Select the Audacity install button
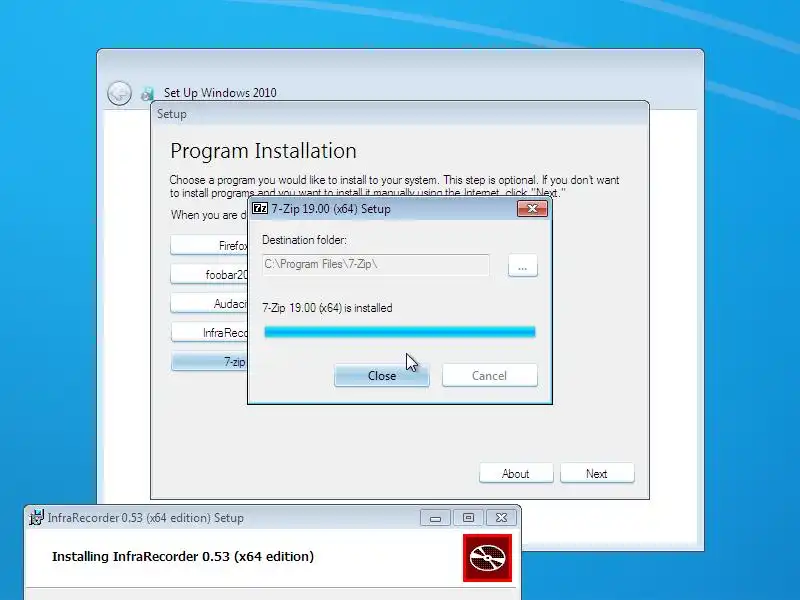Image resolution: width=800 pixels, height=600 pixels. tap(210, 304)
